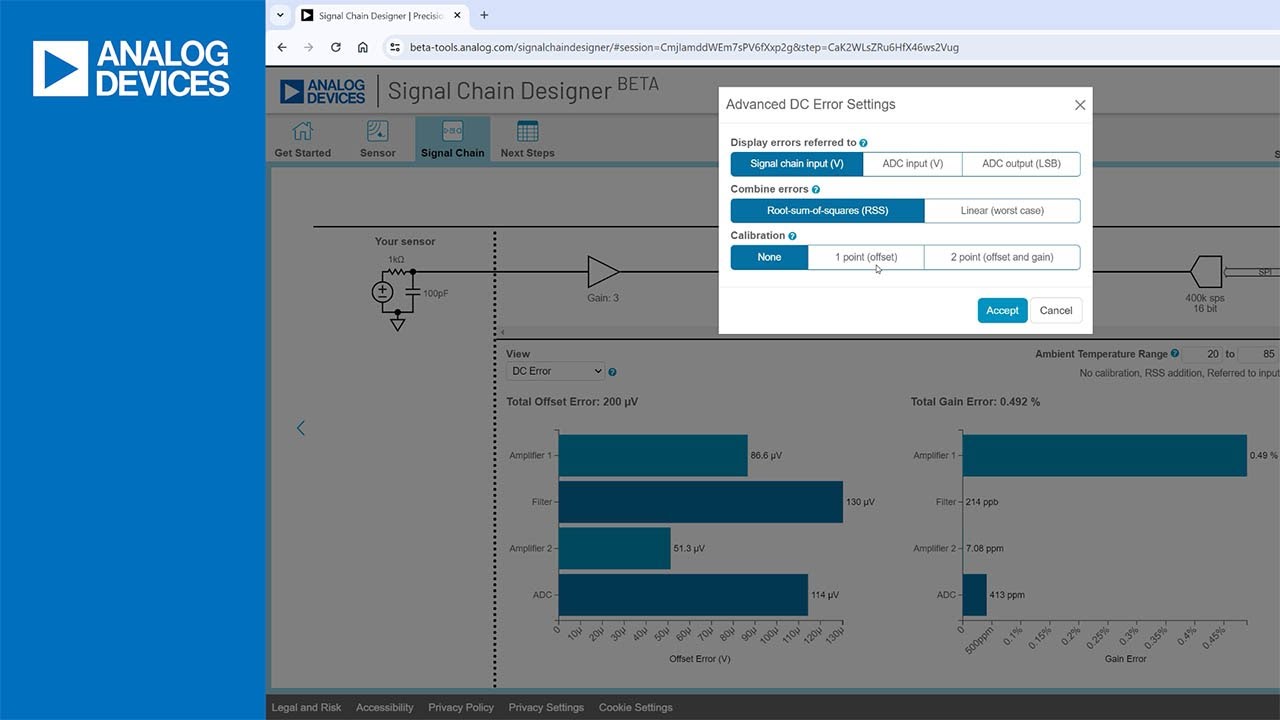Go forward in browser history
The height and width of the screenshot is (720, 1280).
(308, 47)
